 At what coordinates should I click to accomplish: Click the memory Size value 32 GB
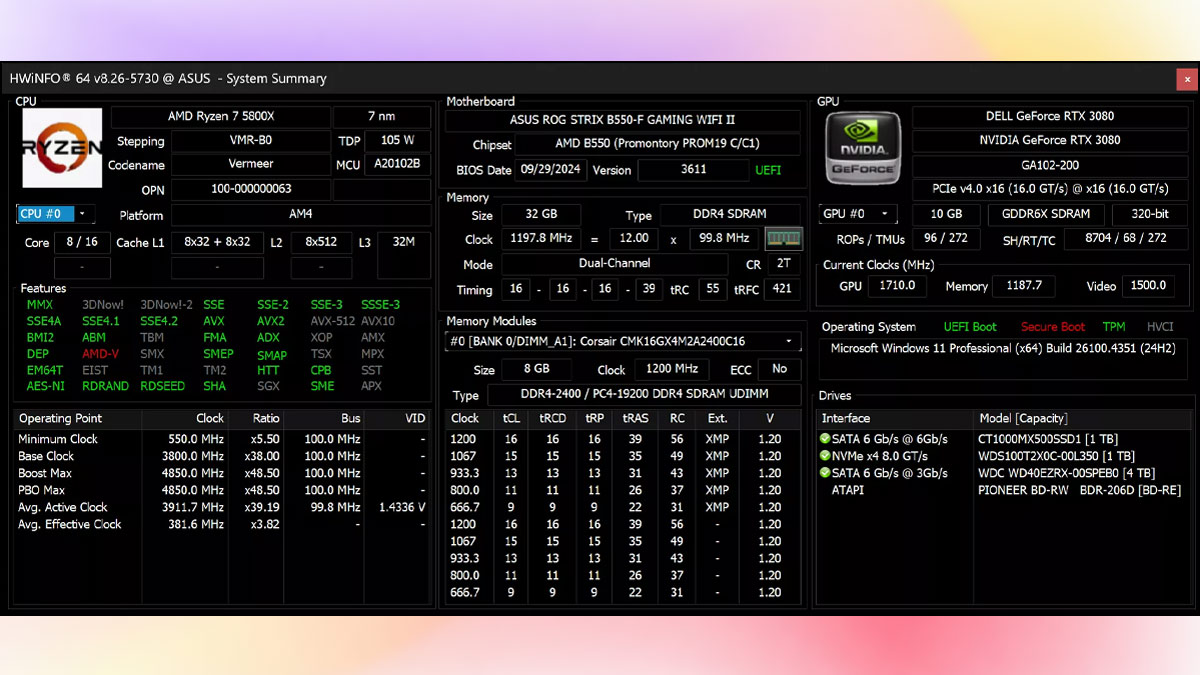pos(541,215)
